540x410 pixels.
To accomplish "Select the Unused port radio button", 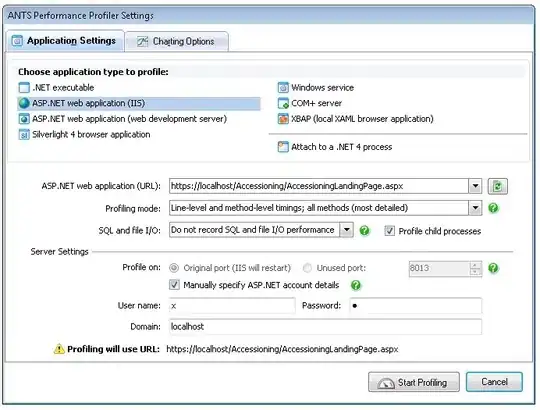I will pos(307,267).
